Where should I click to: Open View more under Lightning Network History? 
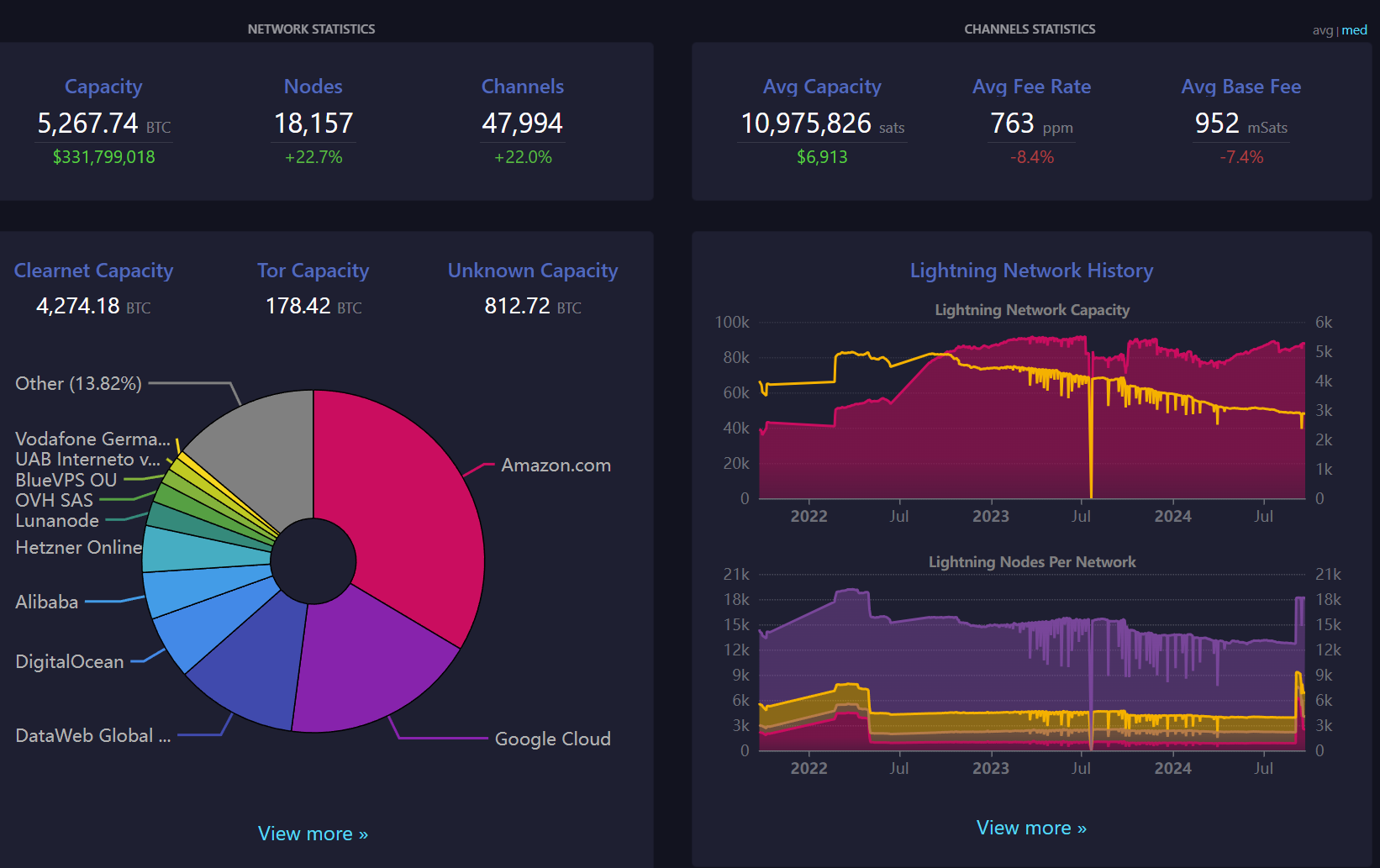(1031, 828)
